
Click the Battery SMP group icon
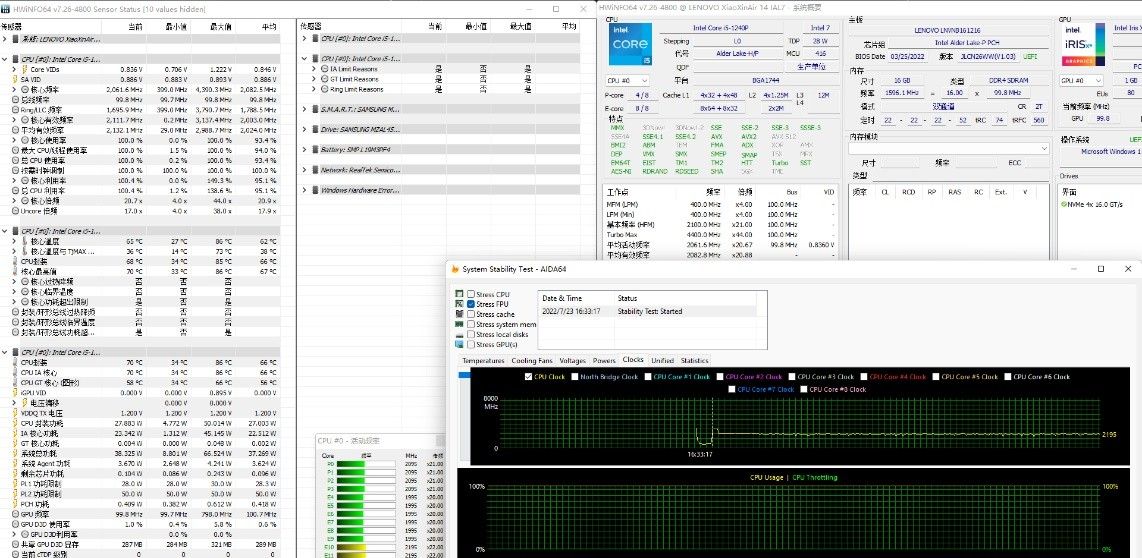(x=315, y=149)
